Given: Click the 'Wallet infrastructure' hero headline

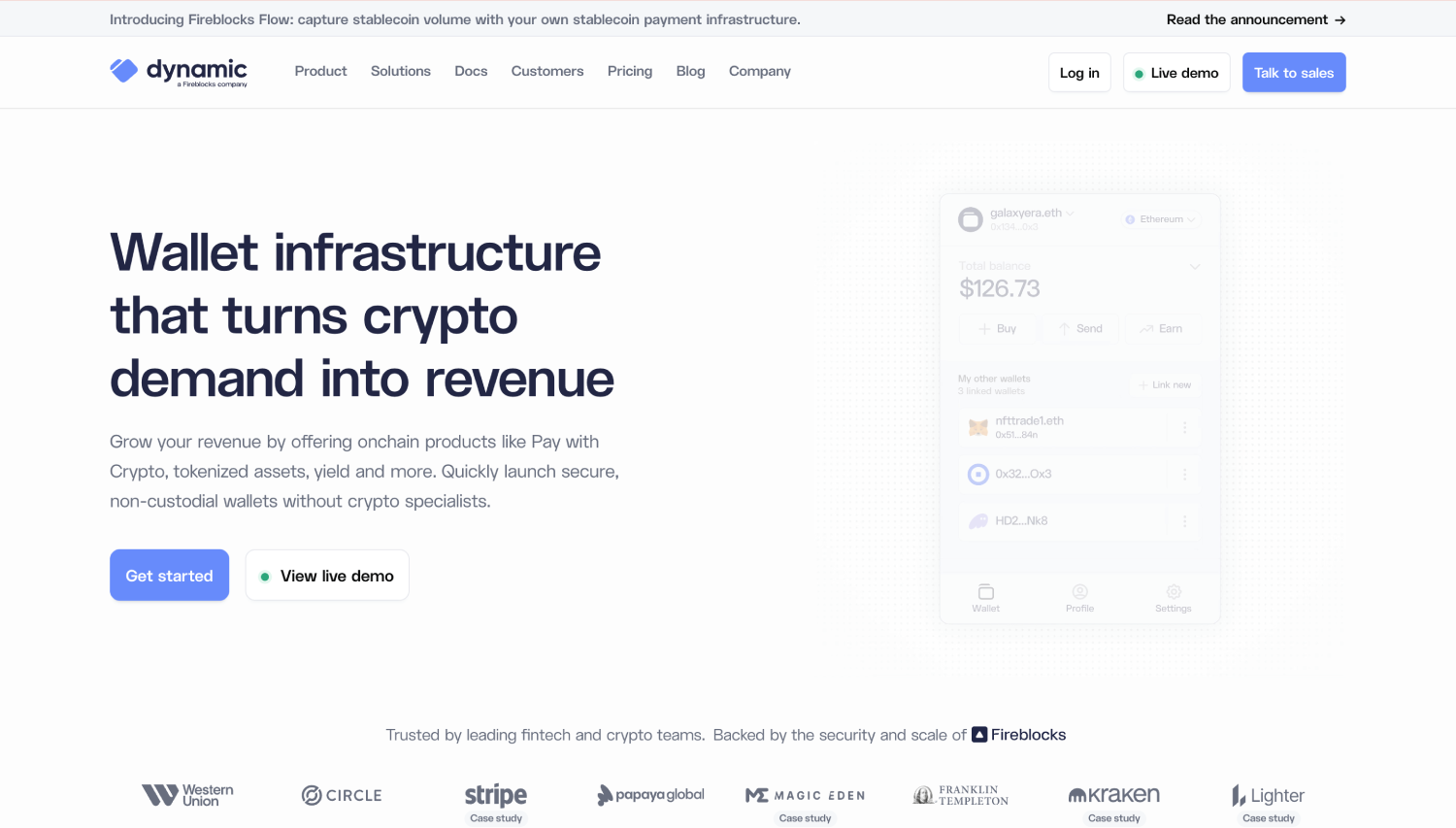Looking at the screenshot, I should click(362, 315).
